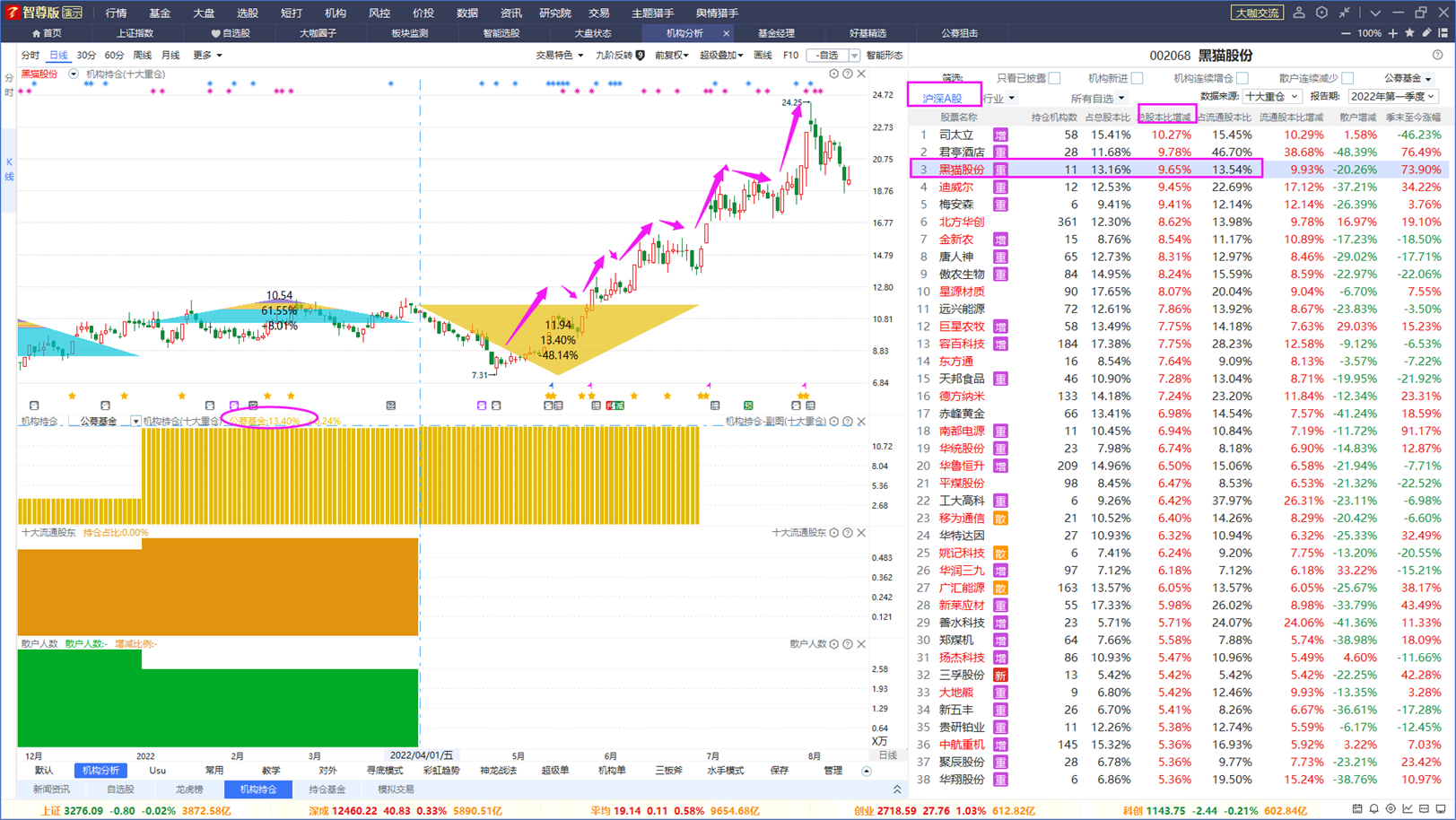Open the hexagon settings icon in title bar
The image size is (1456, 820).
(x=1321, y=13)
